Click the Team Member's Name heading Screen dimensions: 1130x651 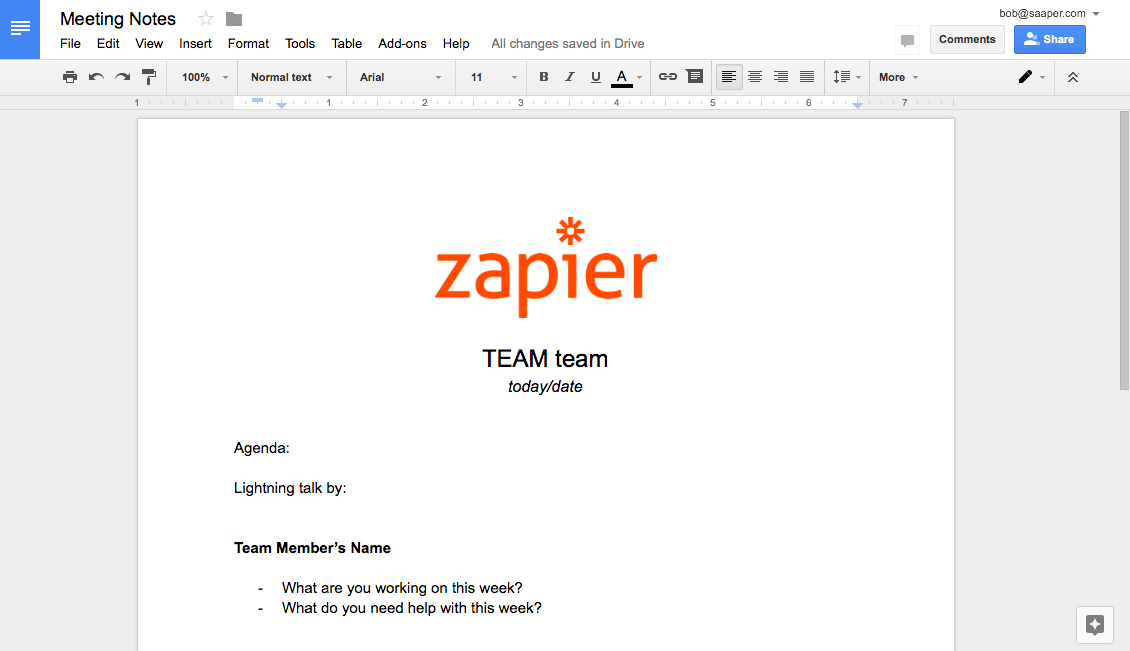[x=312, y=548]
